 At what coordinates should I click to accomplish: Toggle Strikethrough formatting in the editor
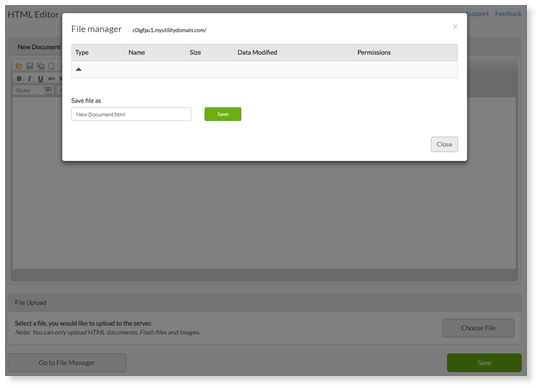point(51,78)
